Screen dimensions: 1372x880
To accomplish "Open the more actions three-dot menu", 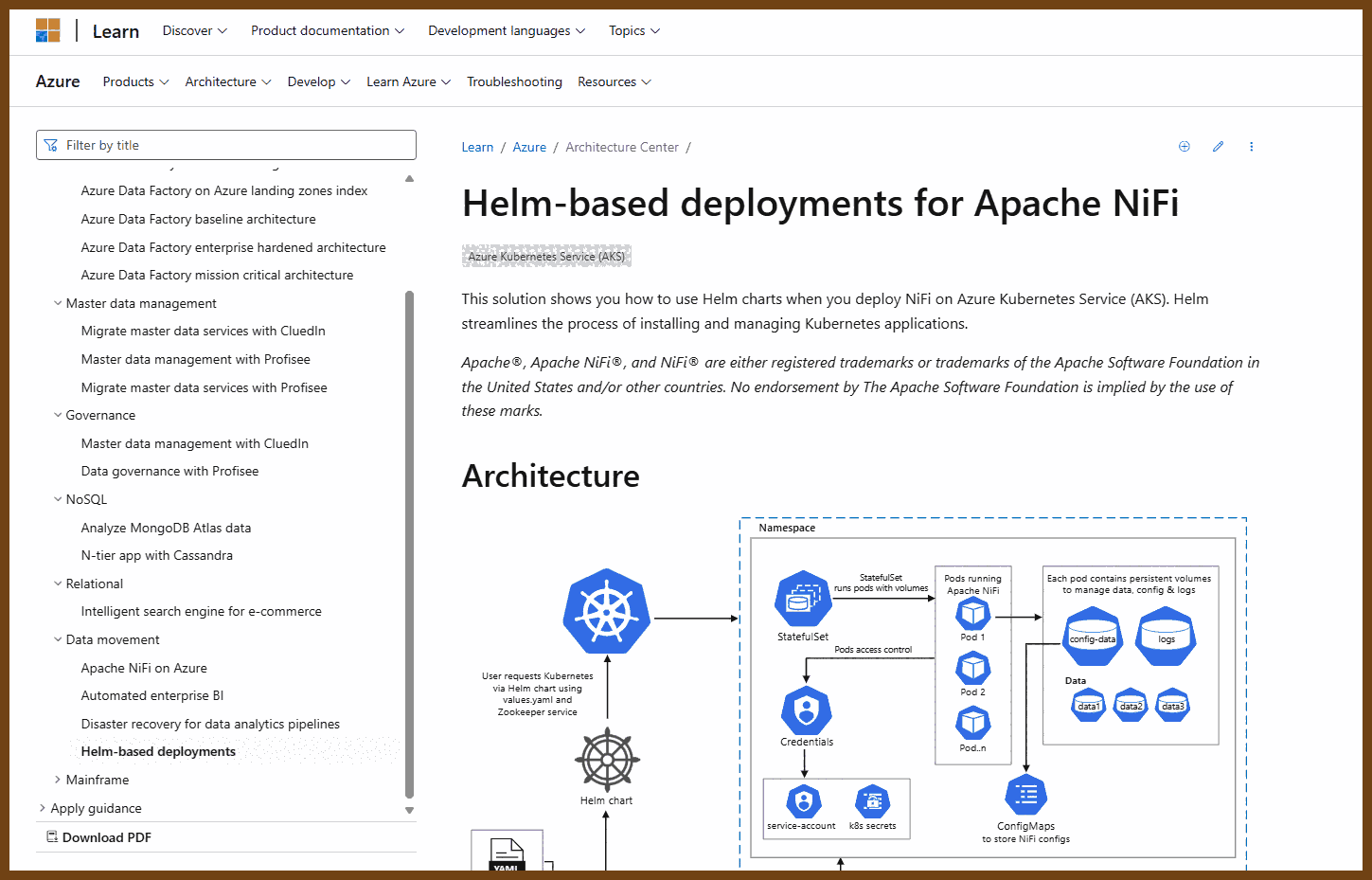I will [1251, 147].
